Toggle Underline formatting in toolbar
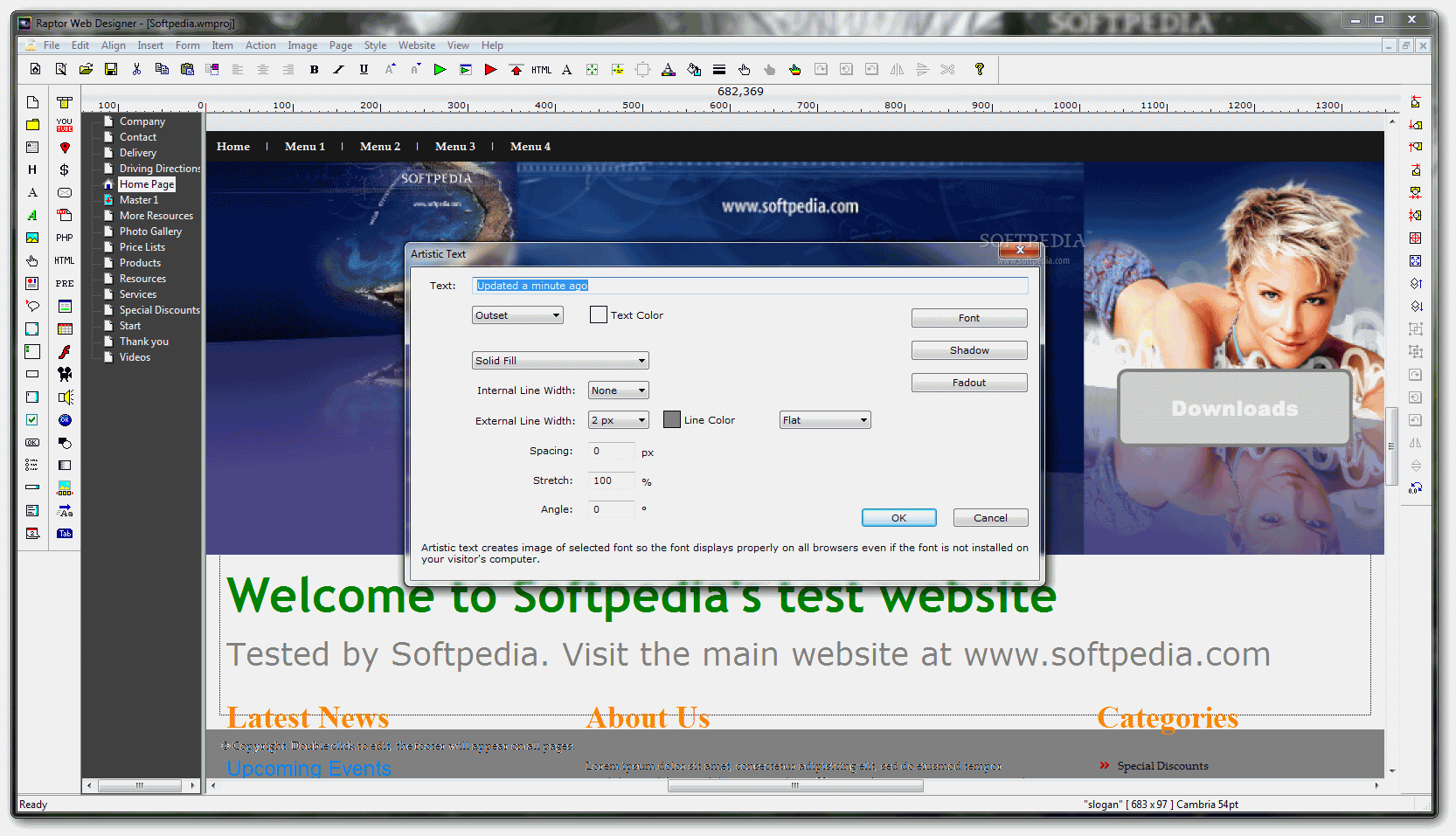The image size is (1456, 836). (364, 69)
